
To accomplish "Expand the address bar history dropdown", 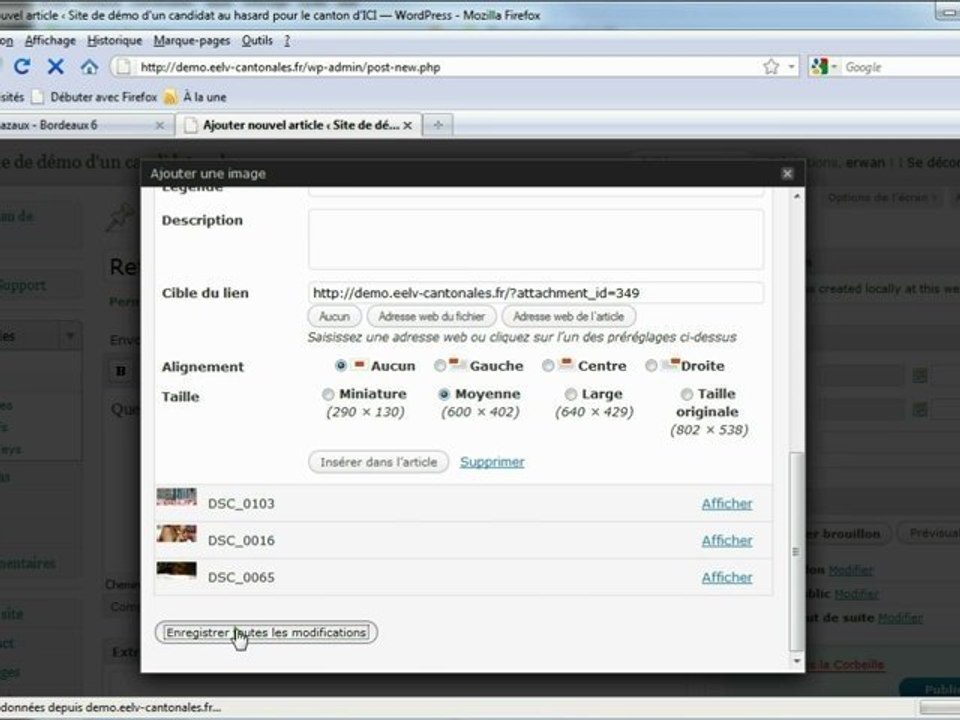I will point(792,67).
